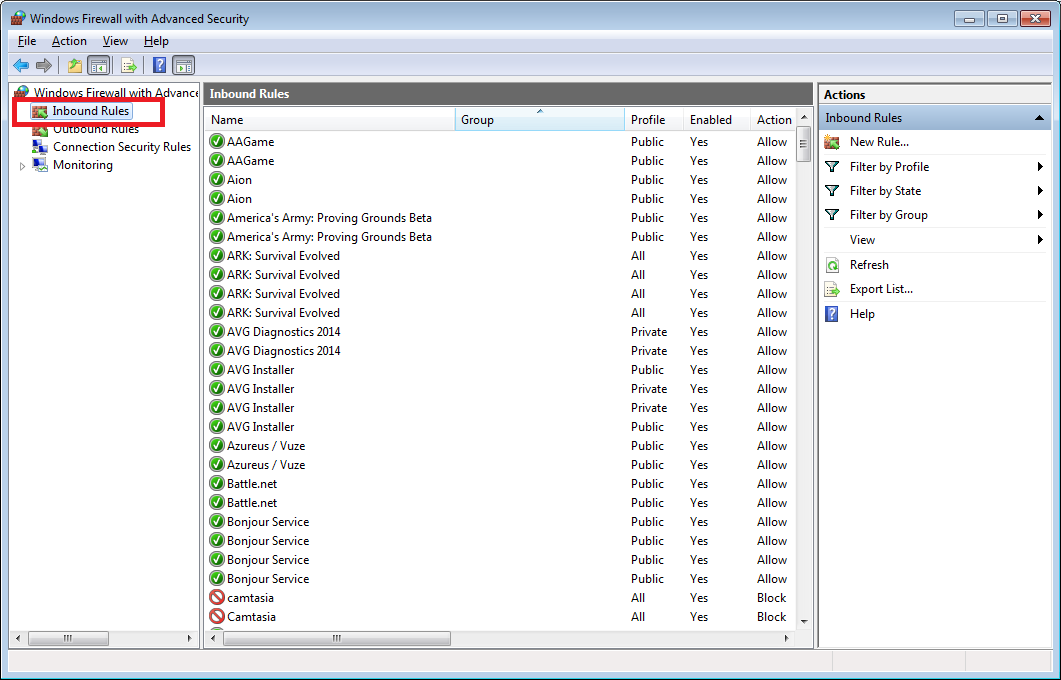The width and height of the screenshot is (1061, 680).
Task: Click green check icon of first Azureus / Vuze
Action: (x=217, y=446)
